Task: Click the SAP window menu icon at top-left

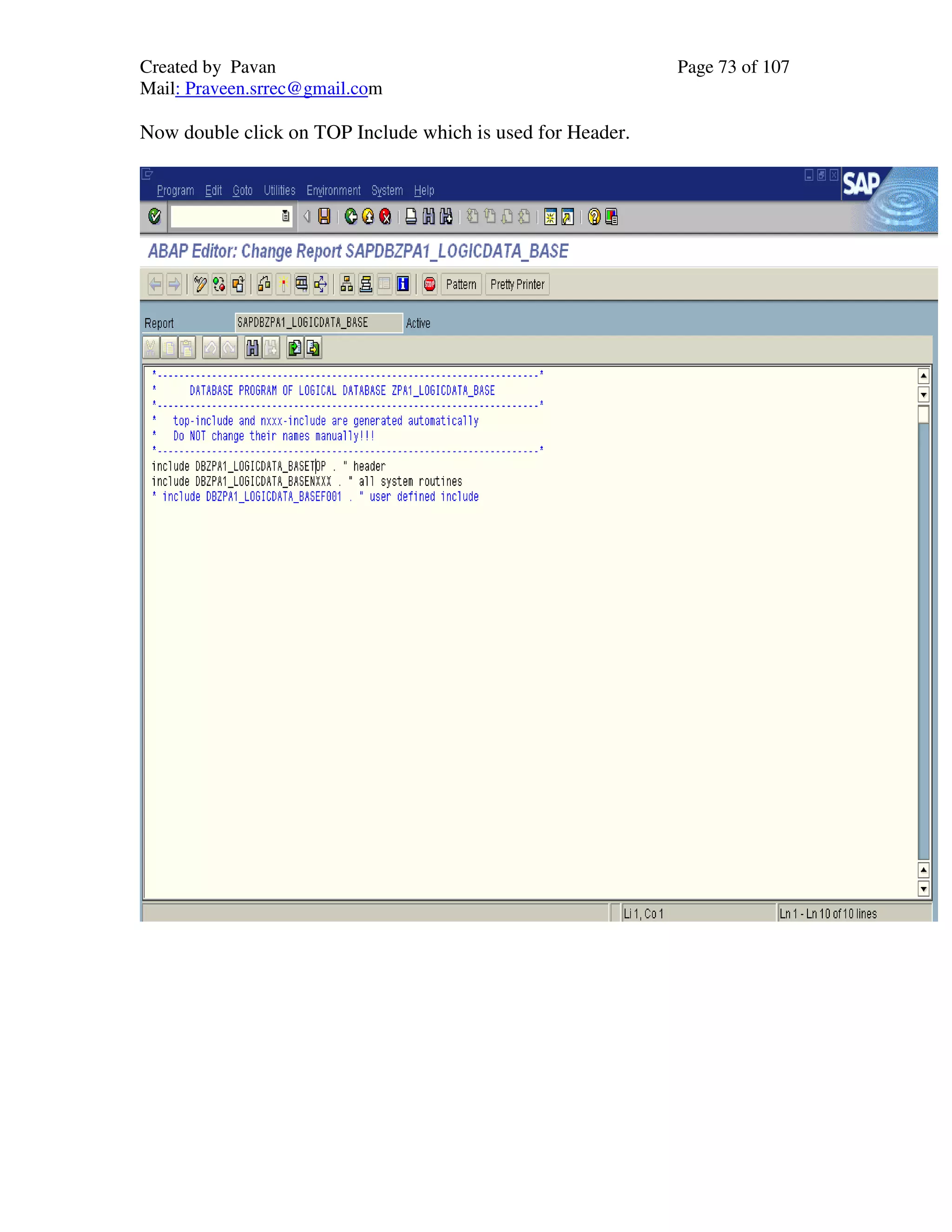Action: [147, 174]
